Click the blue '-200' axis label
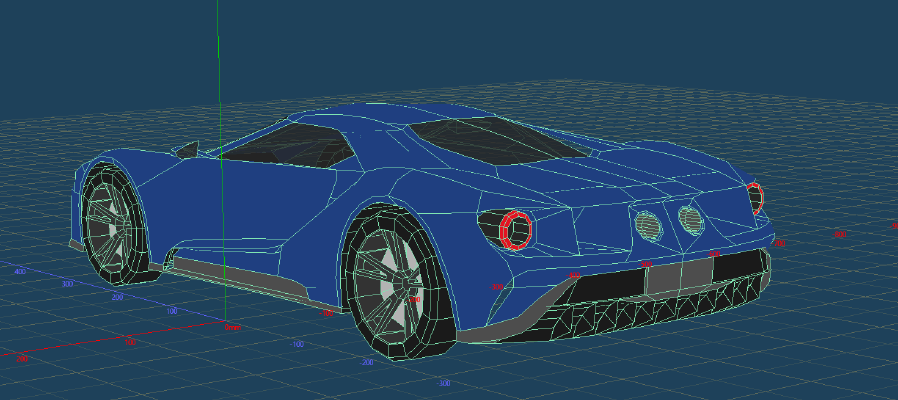This screenshot has width=898, height=400. [367, 363]
